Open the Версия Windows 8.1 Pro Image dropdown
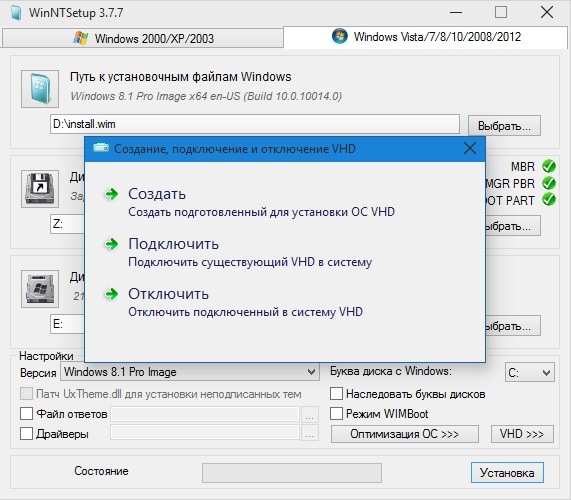 coord(190,372)
